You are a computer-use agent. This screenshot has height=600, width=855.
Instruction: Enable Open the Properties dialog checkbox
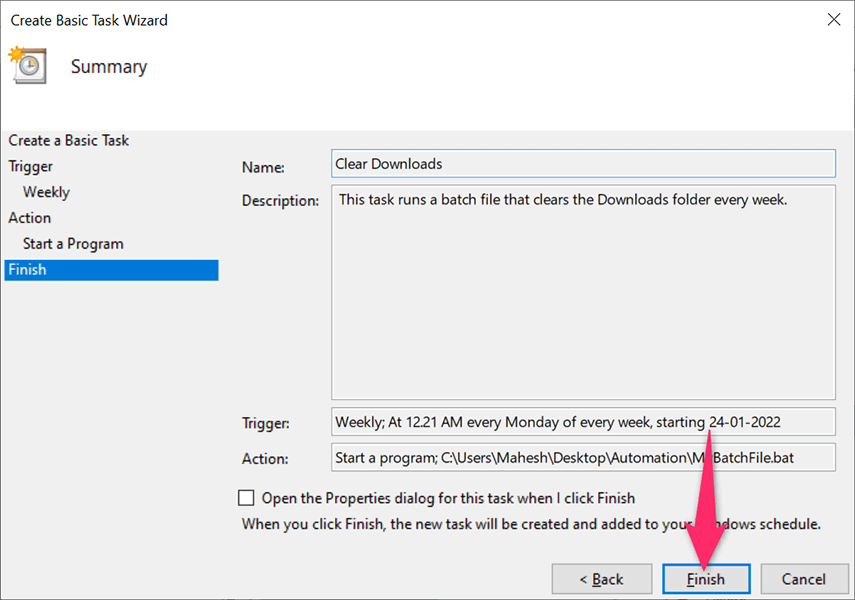(247, 498)
